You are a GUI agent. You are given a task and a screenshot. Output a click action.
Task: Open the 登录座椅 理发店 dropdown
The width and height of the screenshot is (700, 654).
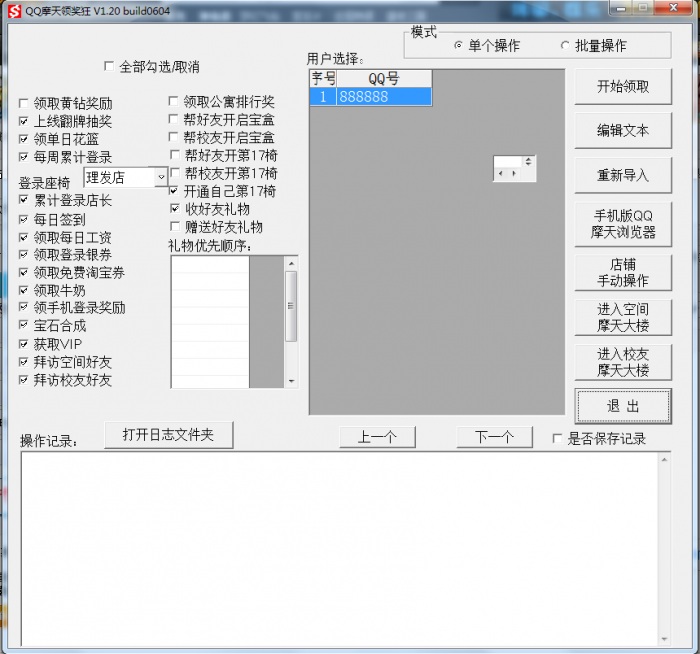click(x=161, y=177)
